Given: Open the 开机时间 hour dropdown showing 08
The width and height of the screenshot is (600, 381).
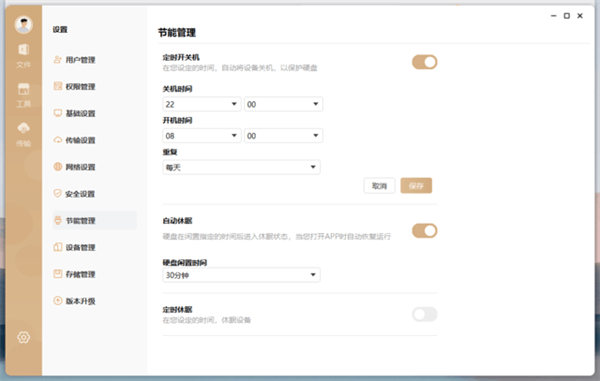Looking at the screenshot, I should click(x=202, y=135).
